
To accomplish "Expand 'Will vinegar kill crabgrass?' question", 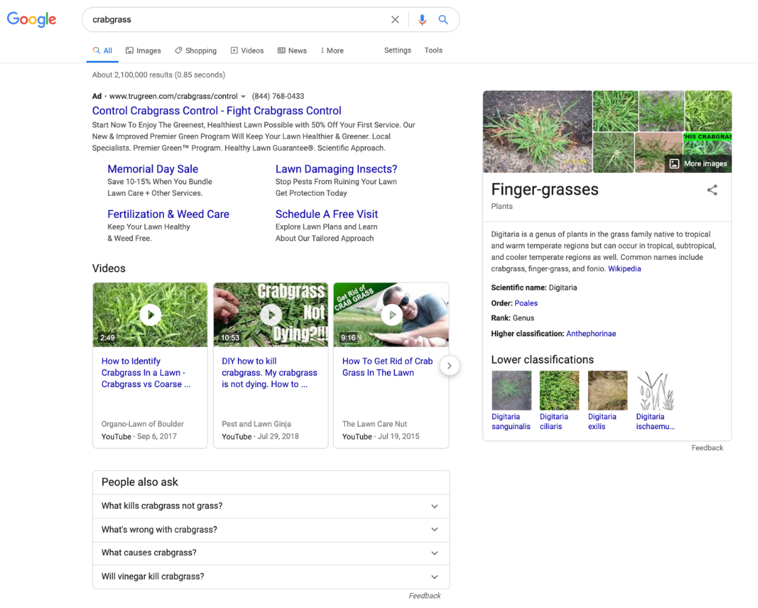I will pyautogui.click(x=271, y=577).
